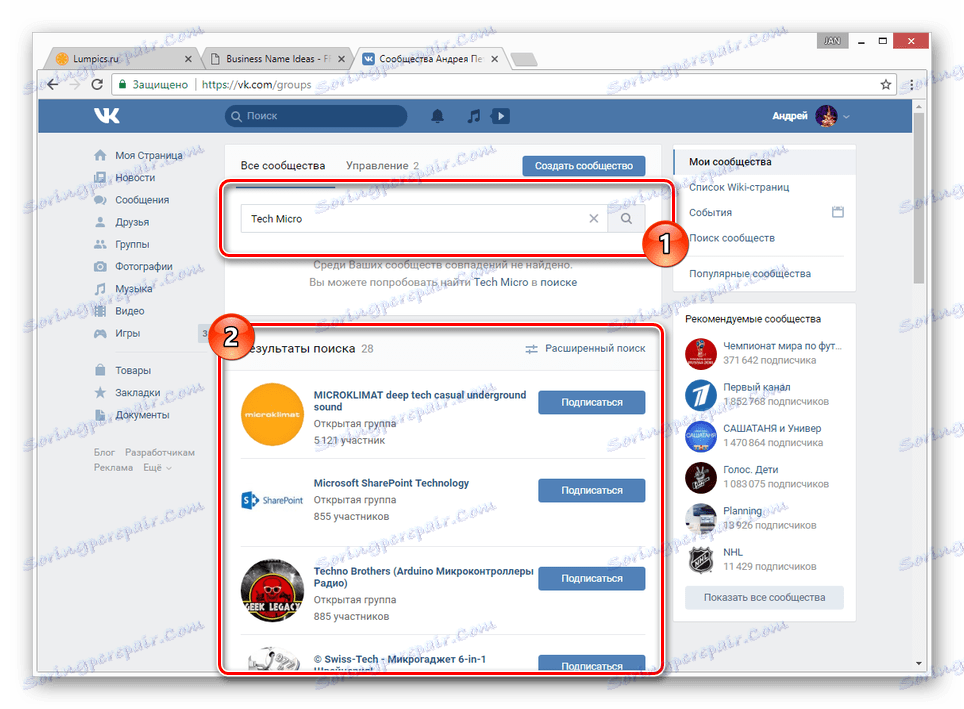Open MICROKLIMAT community avatar

[x=272, y=414]
